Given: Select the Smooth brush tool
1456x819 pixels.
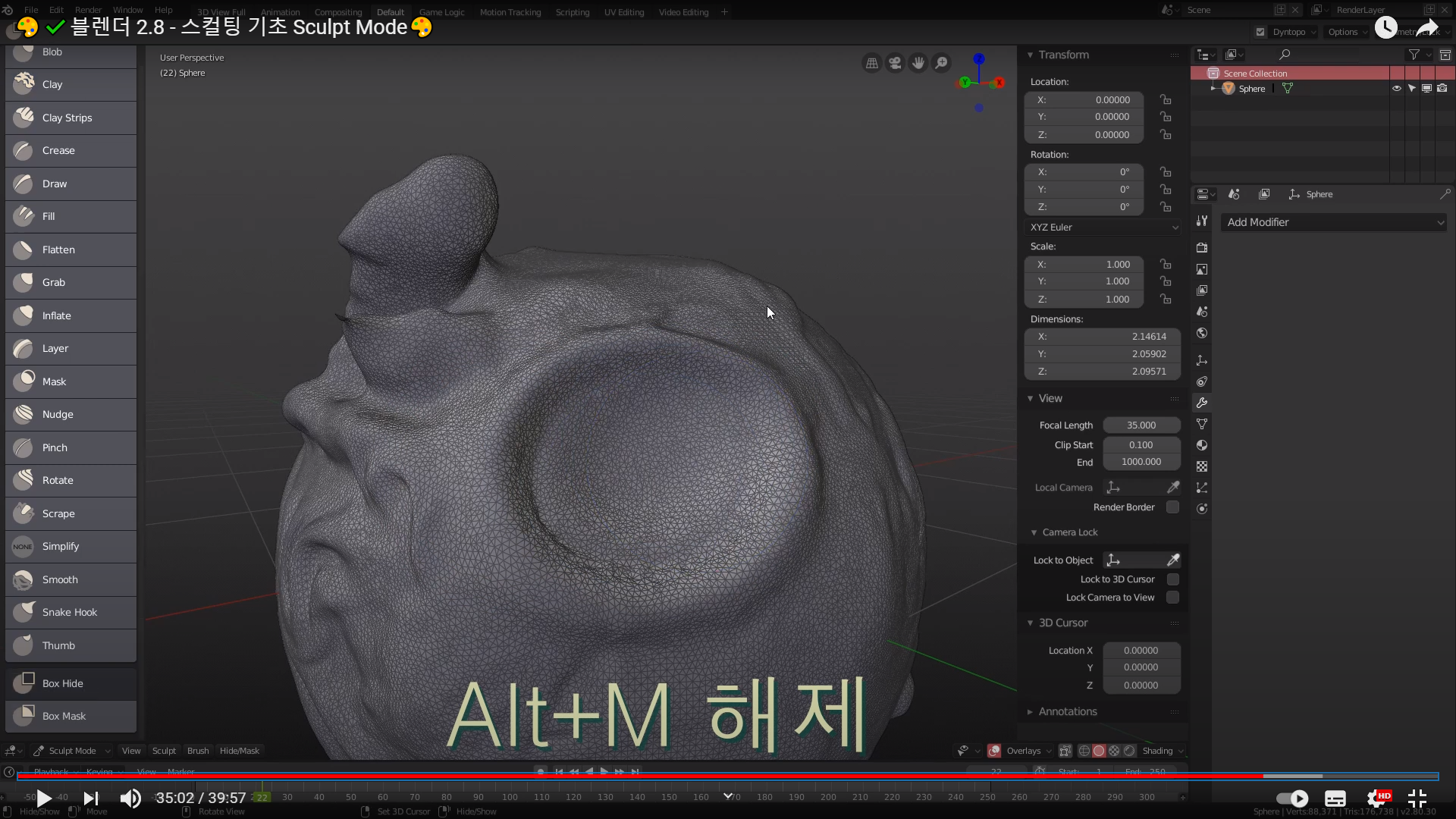Looking at the screenshot, I should 70,579.
